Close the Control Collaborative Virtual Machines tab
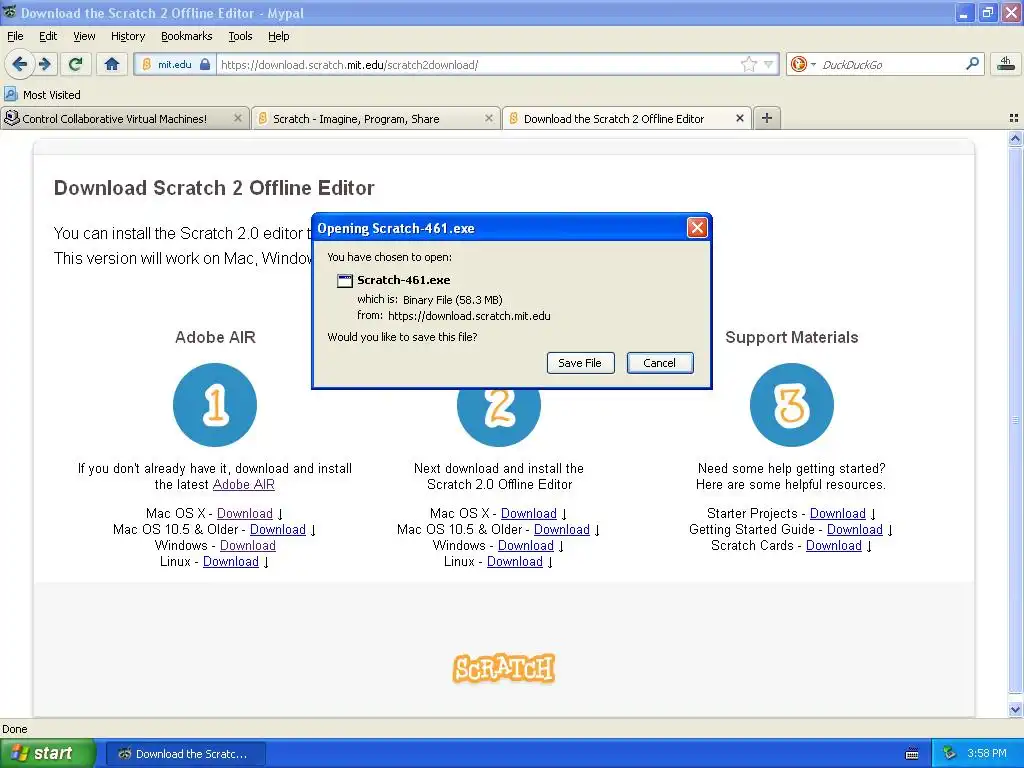Image resolution: width=1024 pixels, height=768 pixels. pyautogui.click(x=238, y=118)
